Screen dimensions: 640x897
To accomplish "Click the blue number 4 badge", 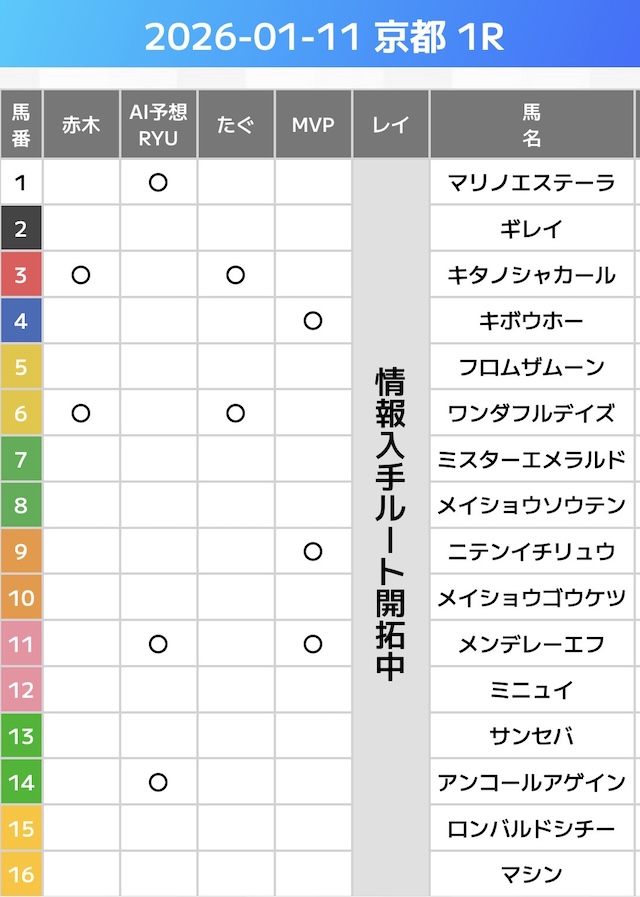I will point(21,321).
